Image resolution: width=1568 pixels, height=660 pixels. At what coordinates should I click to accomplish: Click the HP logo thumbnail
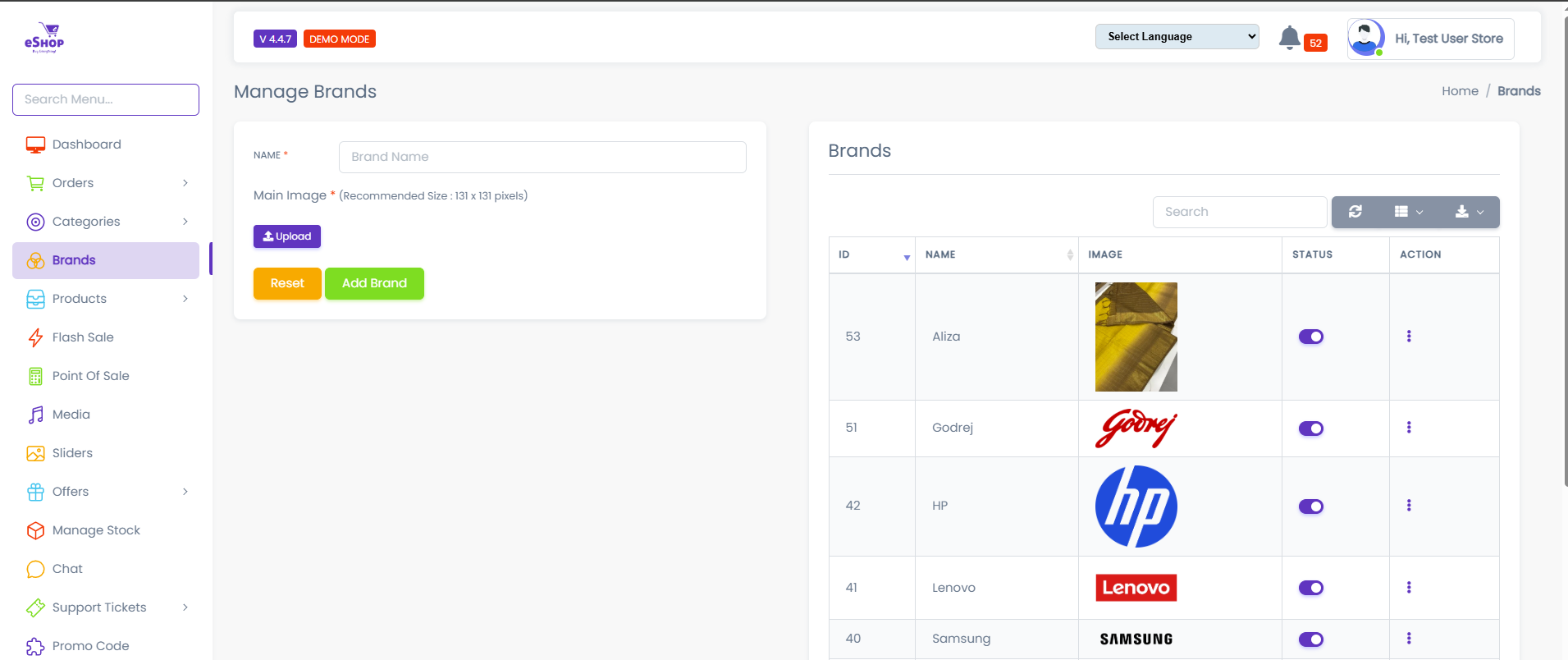(1136, 506)
